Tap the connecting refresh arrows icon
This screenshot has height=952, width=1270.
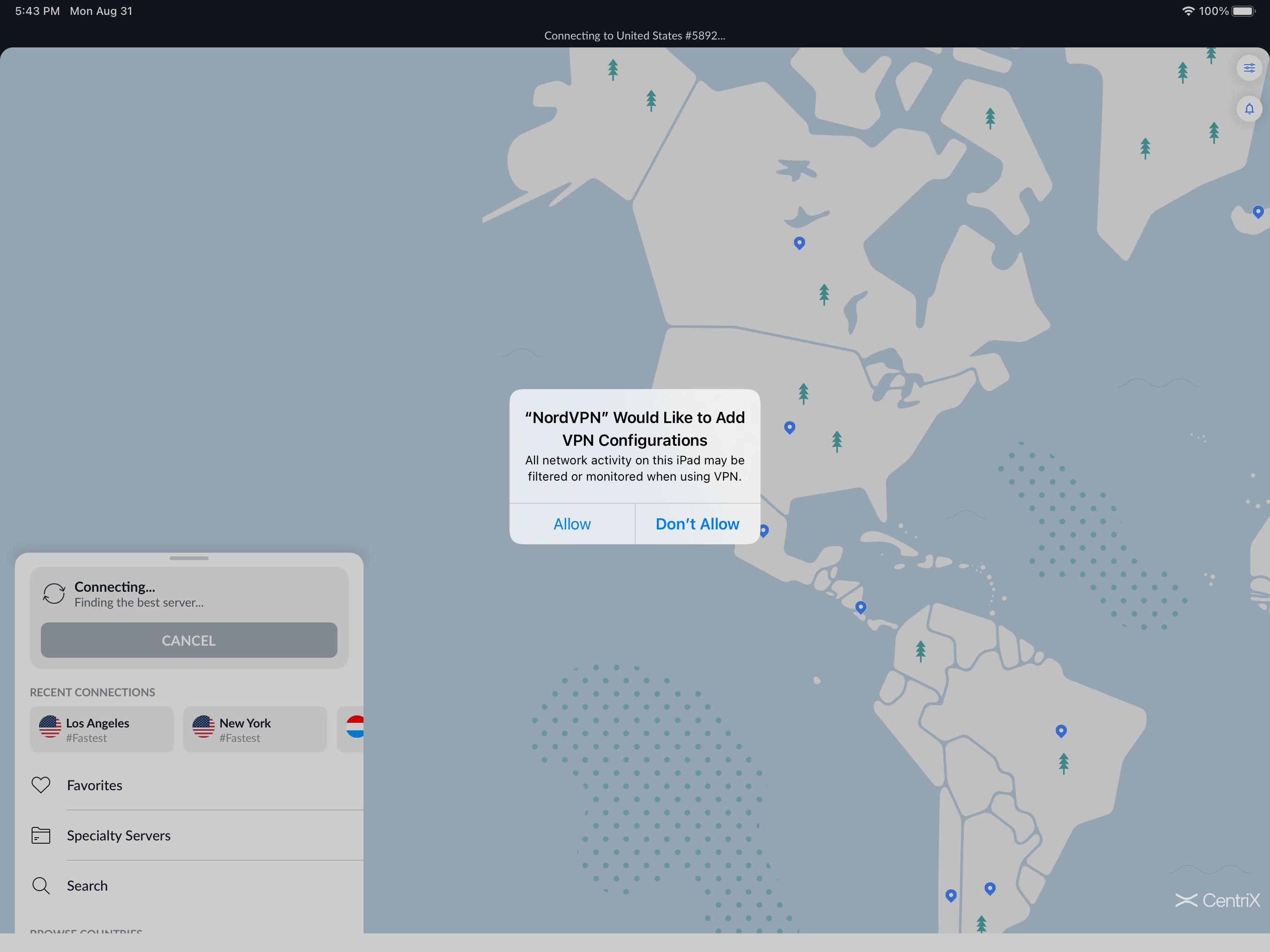(x=54, y=594)
